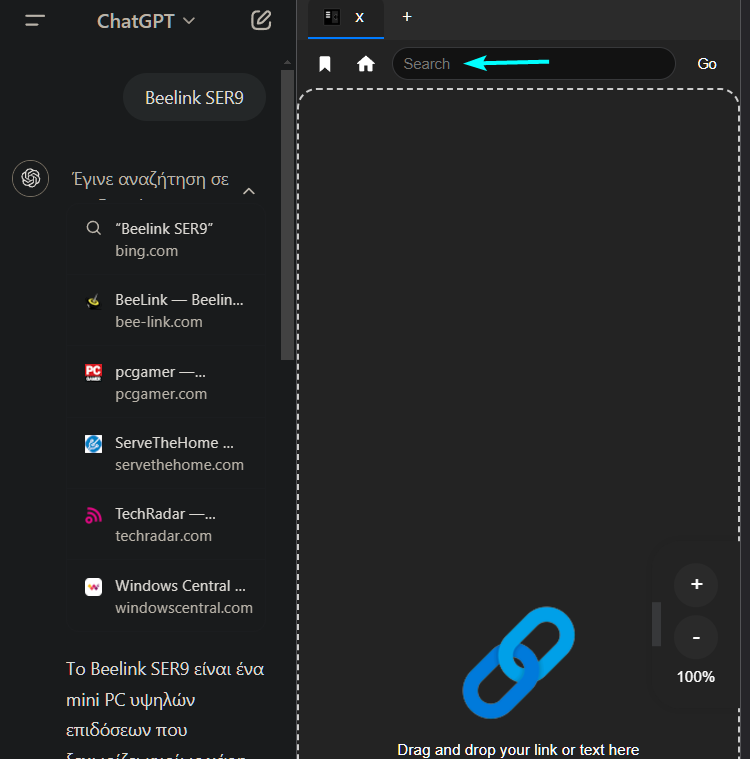This screenshot has width=750, height=759.
Task: Open the pcgamer.com source link
Action: 165,382
